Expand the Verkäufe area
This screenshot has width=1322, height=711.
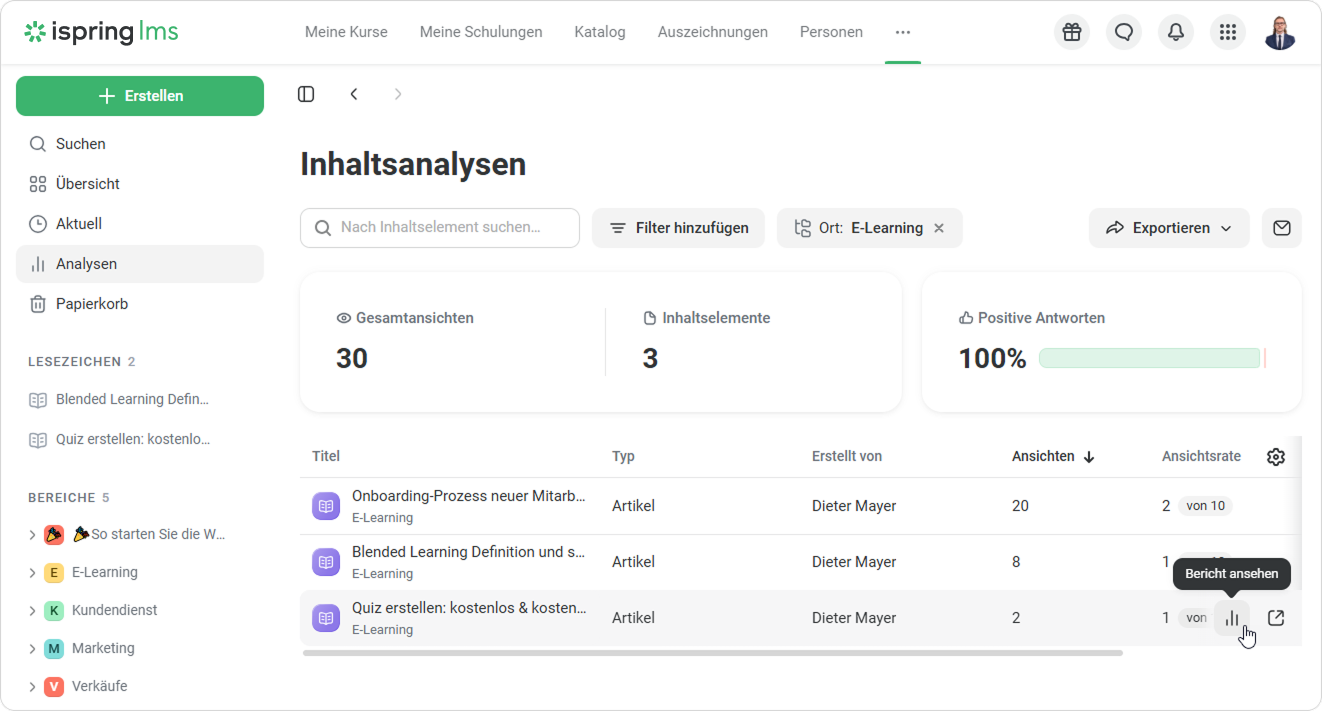point(32,687)
